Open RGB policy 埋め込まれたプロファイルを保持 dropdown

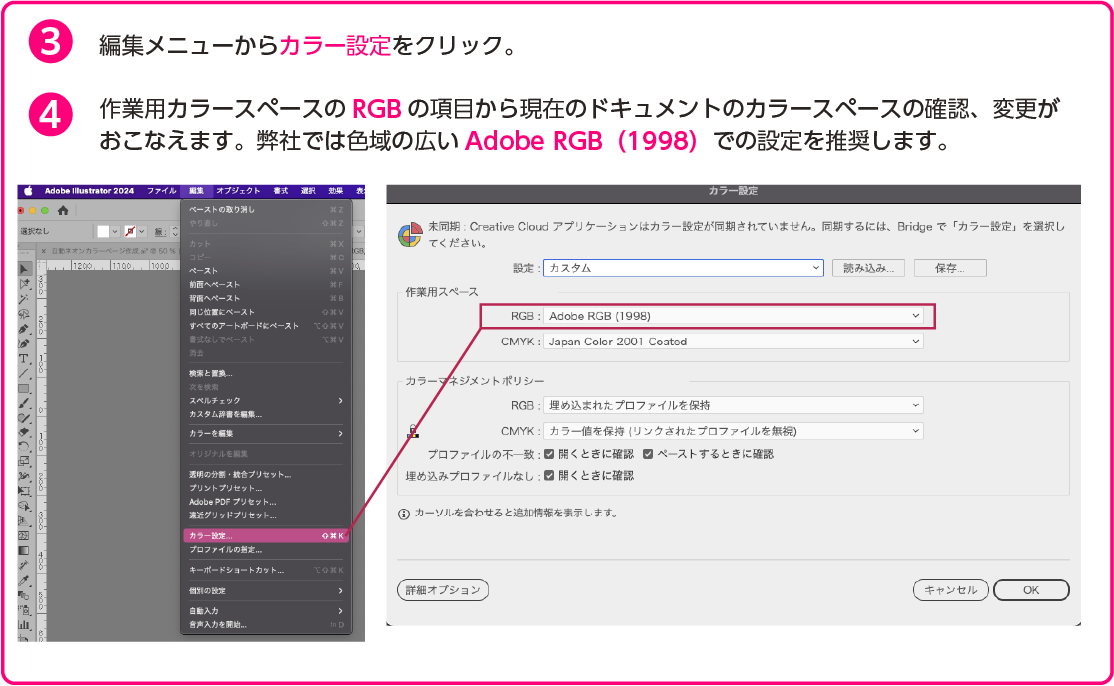pyautogui.click(x=733, y=405)
